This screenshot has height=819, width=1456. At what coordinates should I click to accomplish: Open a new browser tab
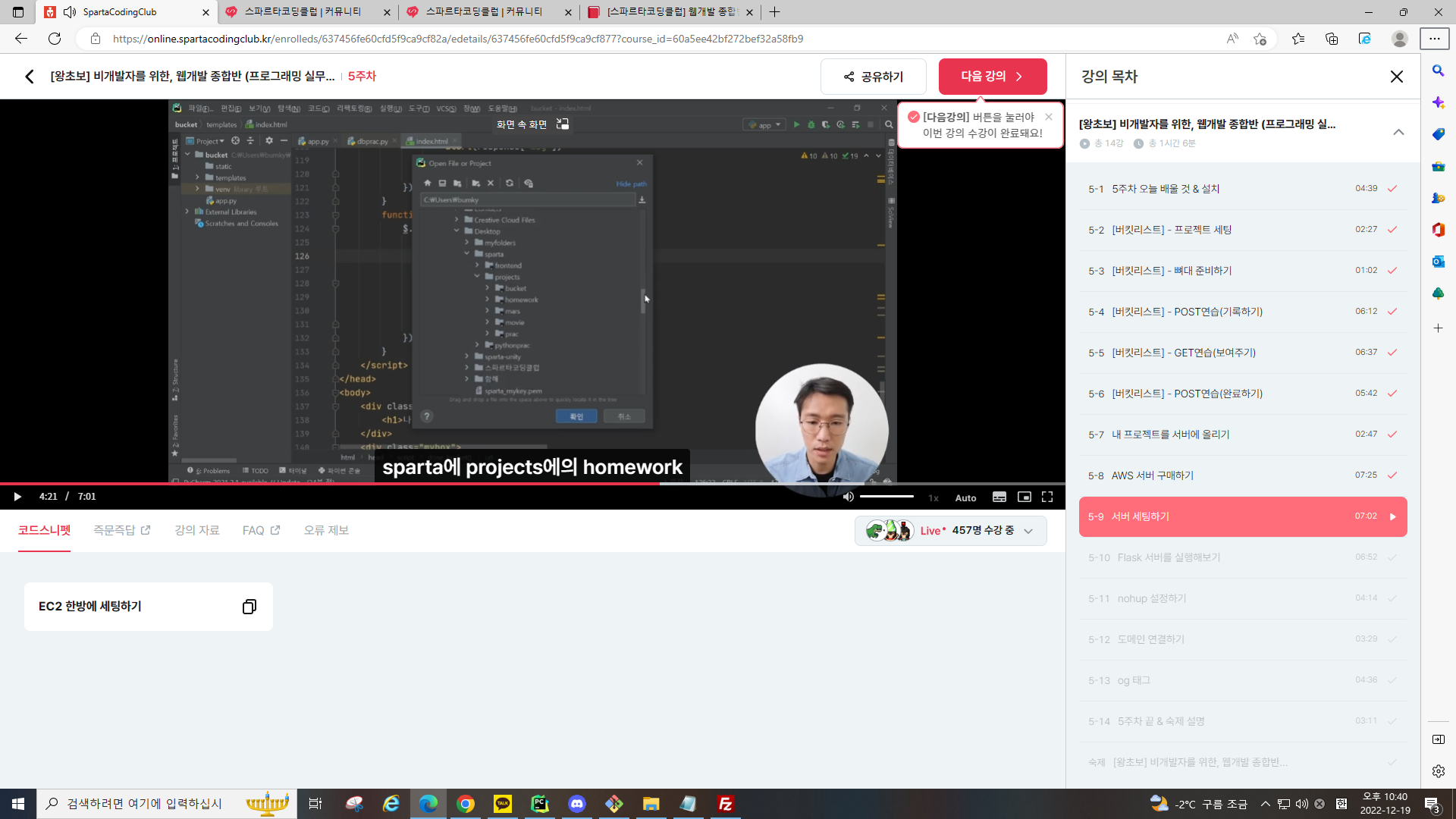pos(774,12)
